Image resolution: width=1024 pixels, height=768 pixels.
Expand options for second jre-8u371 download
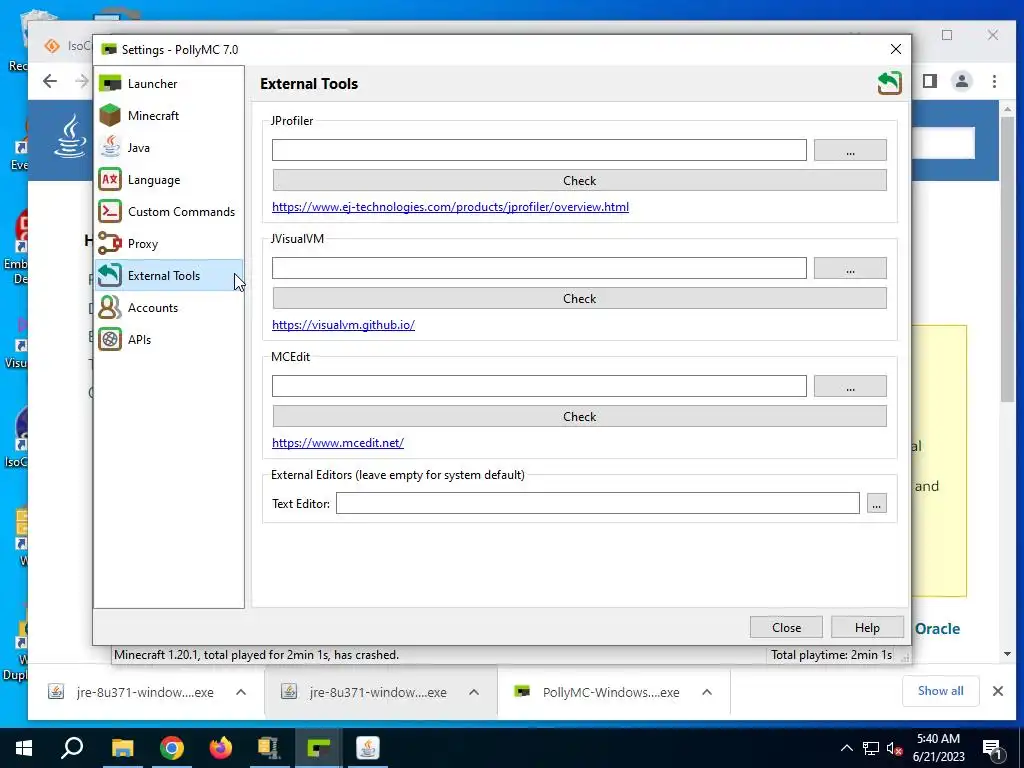click(473, 692)
